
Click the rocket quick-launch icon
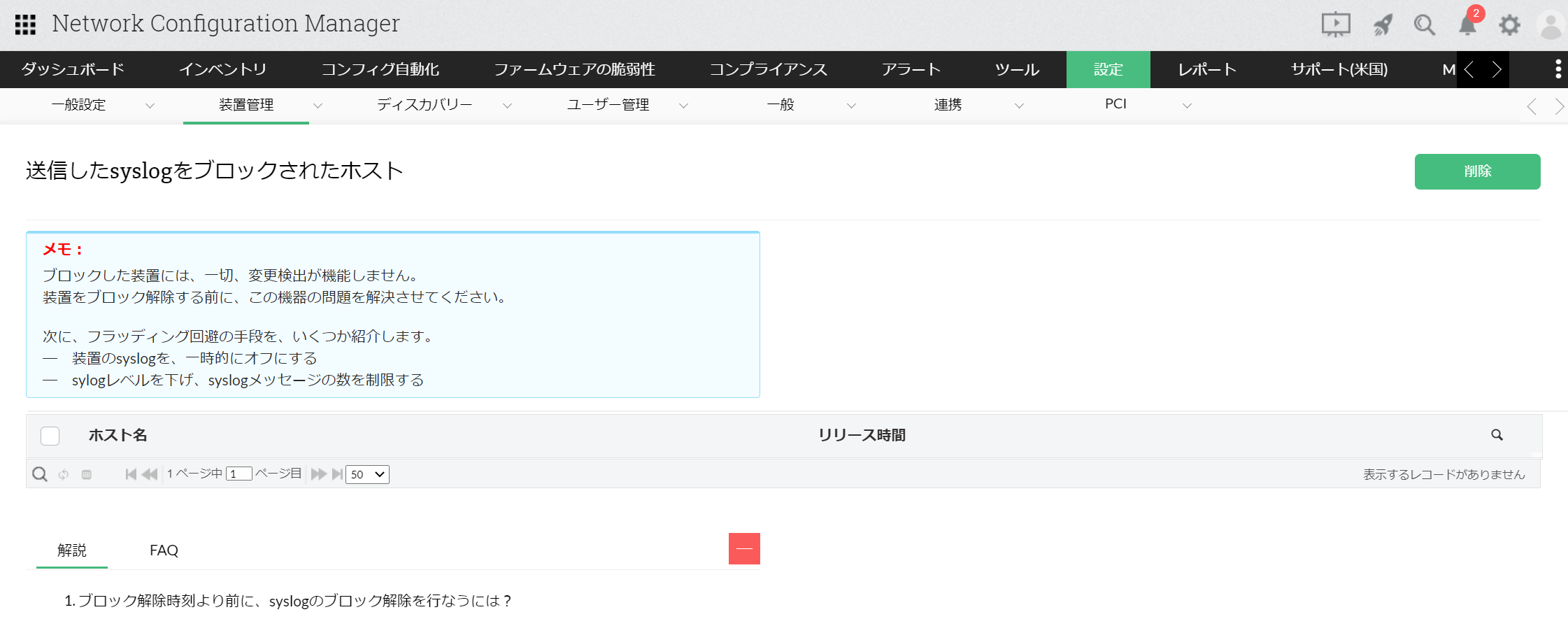click(x=1383, y=25)
